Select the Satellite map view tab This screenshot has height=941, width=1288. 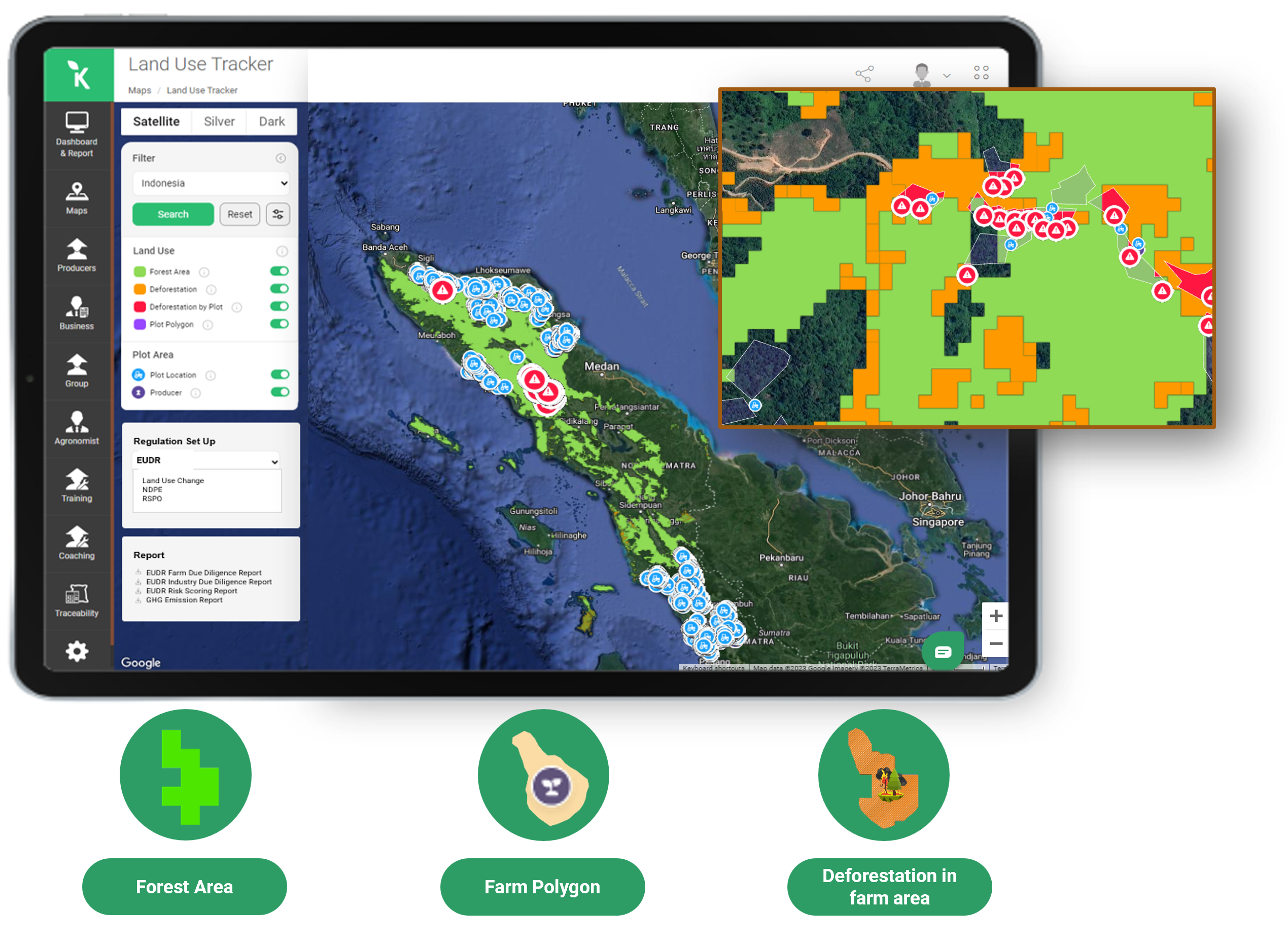coord(157,121)
